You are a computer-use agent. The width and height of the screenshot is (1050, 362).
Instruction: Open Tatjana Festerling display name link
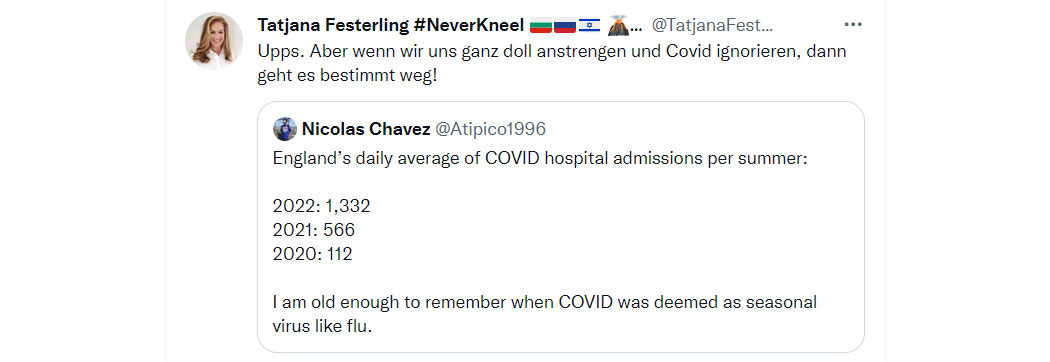tap(333, 25)
